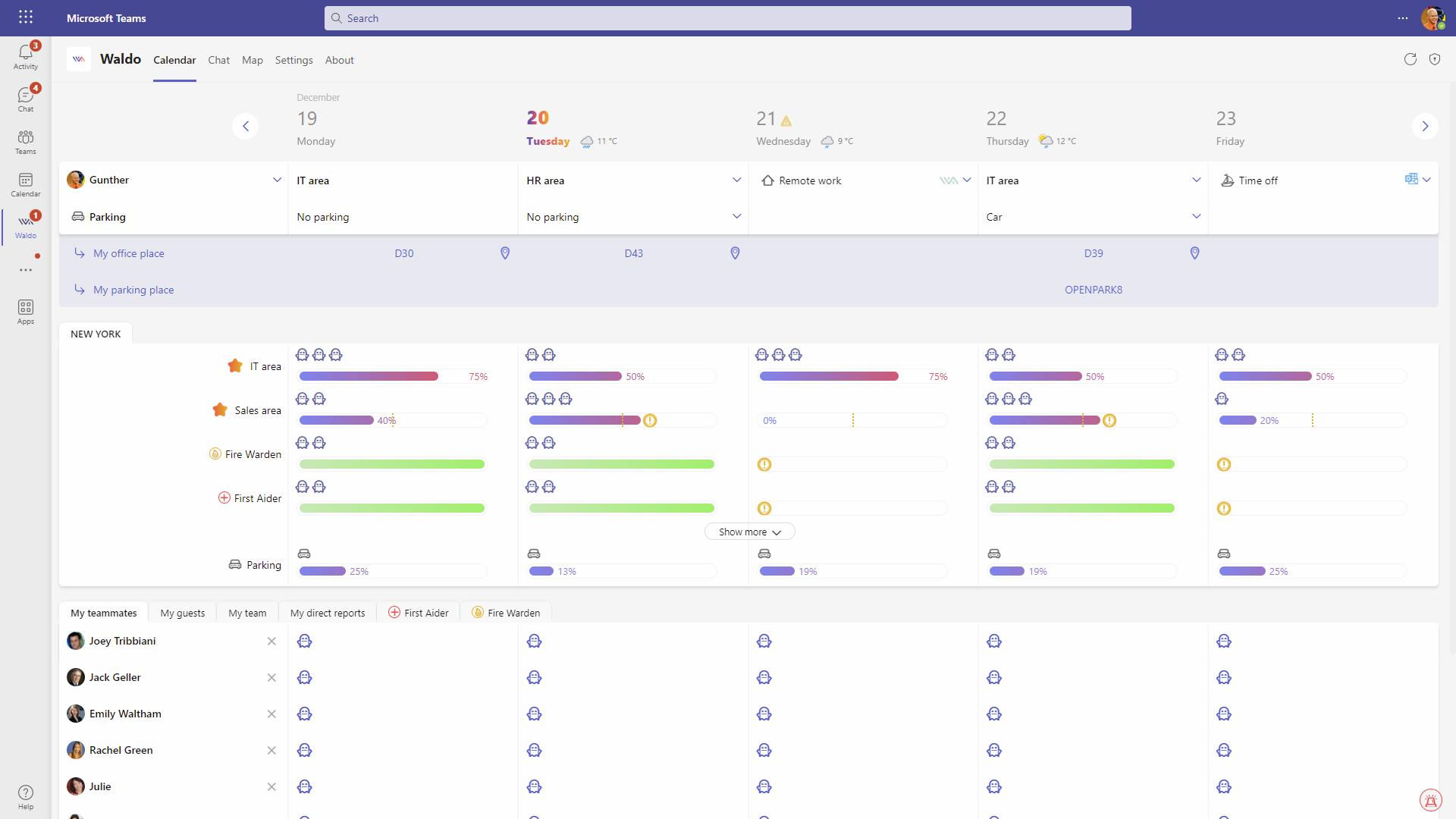The width and height of the screenshot is (1456, 819).
Task: Select the First Aider tab
Action: 419,613
